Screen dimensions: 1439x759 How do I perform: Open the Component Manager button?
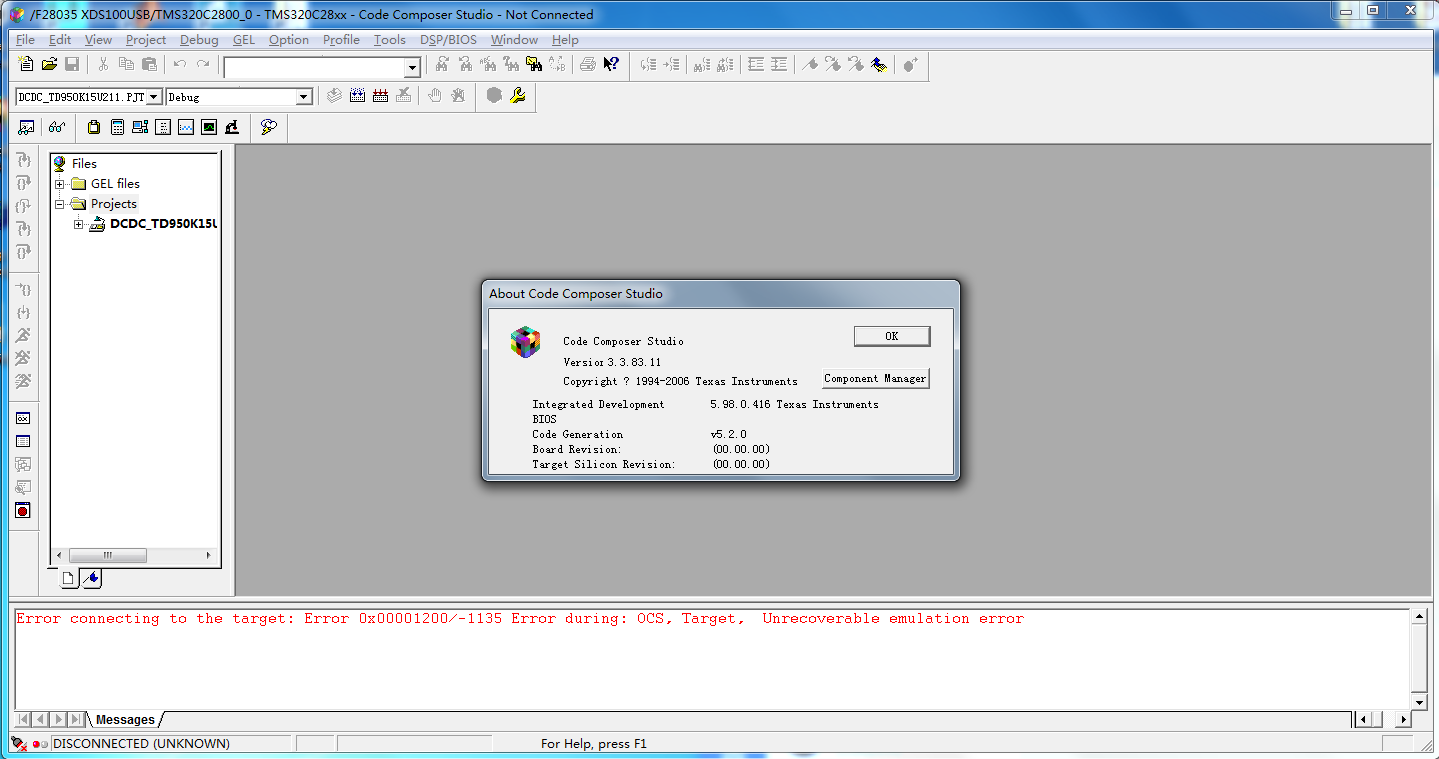(x=875, y=379)
